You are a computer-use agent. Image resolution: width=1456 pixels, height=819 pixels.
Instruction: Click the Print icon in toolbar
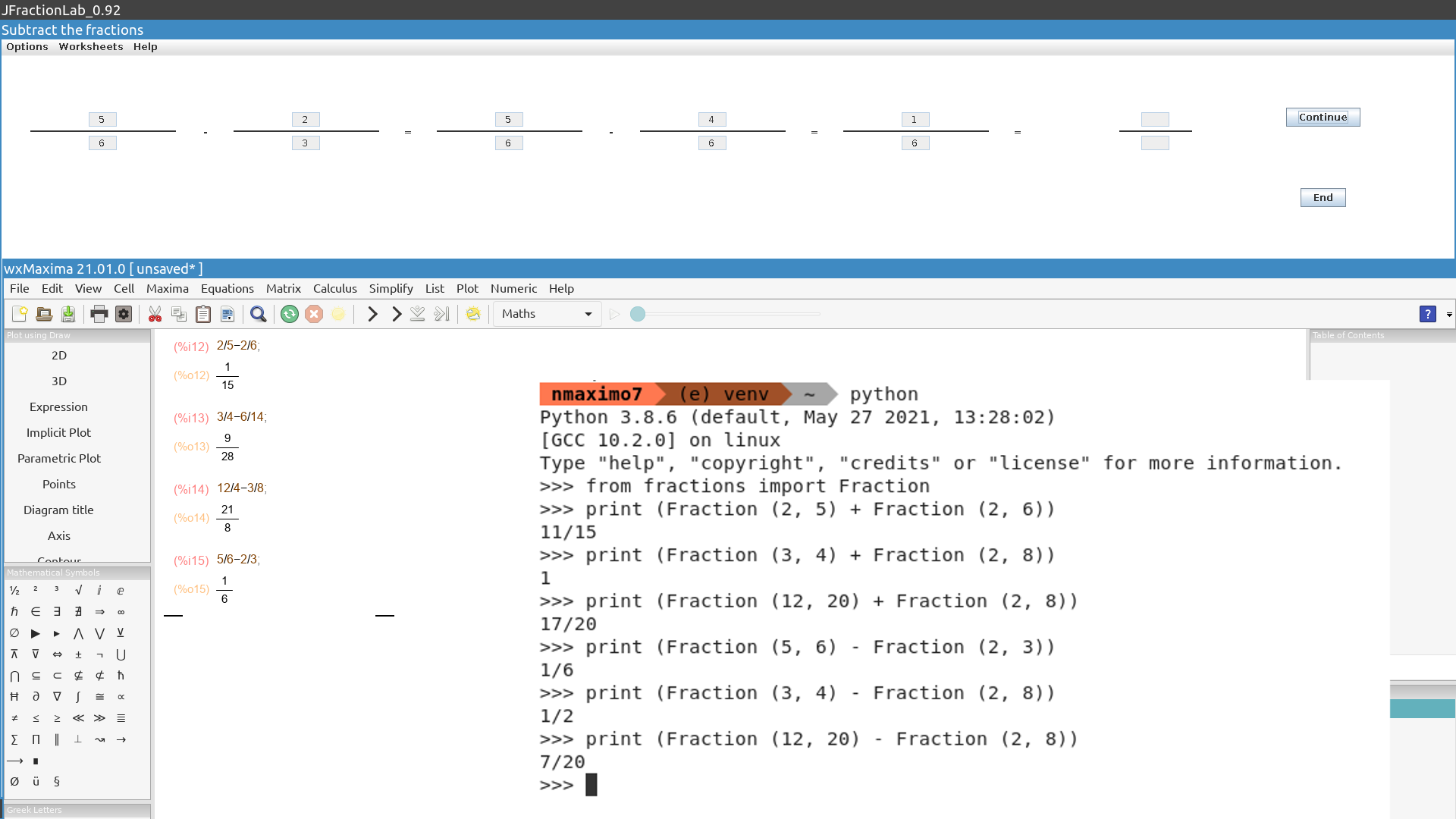pos(99,314)
